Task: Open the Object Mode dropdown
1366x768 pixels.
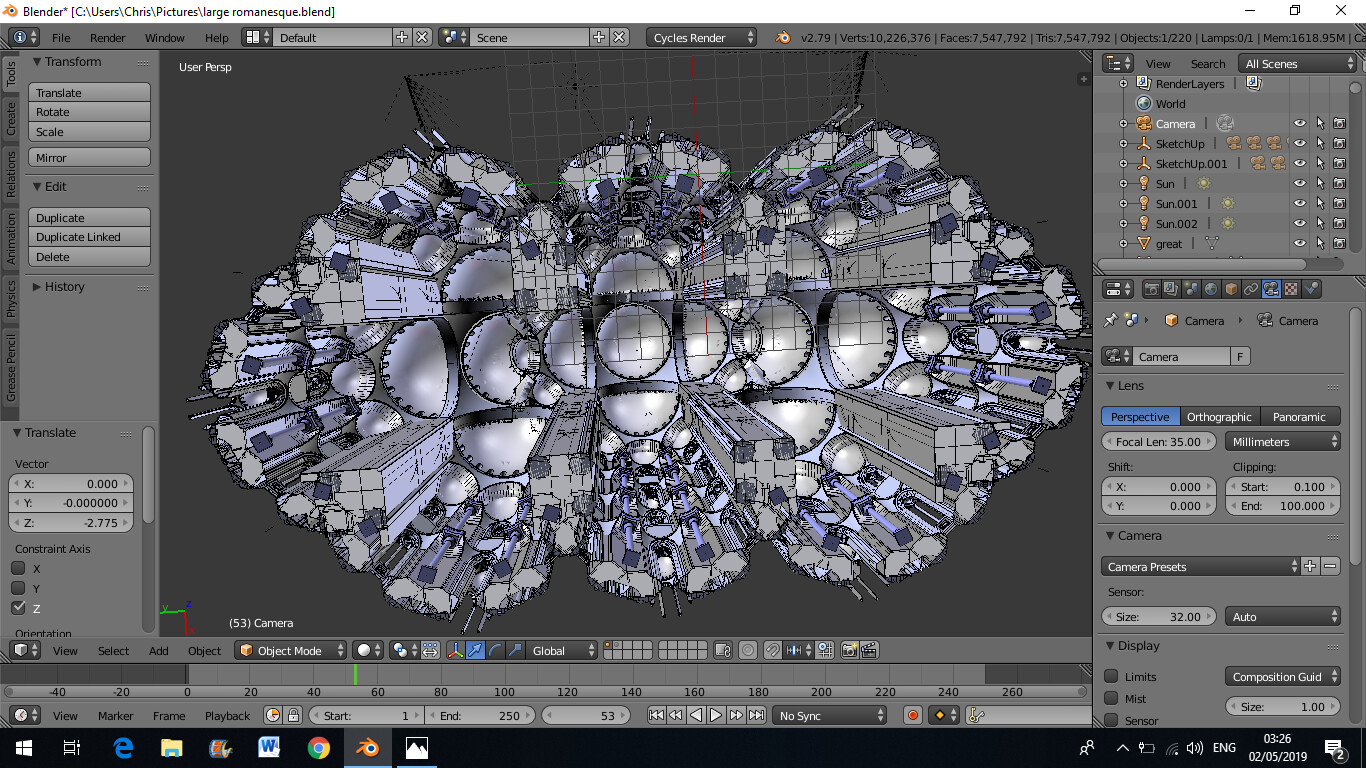Action: click(290, 650)
